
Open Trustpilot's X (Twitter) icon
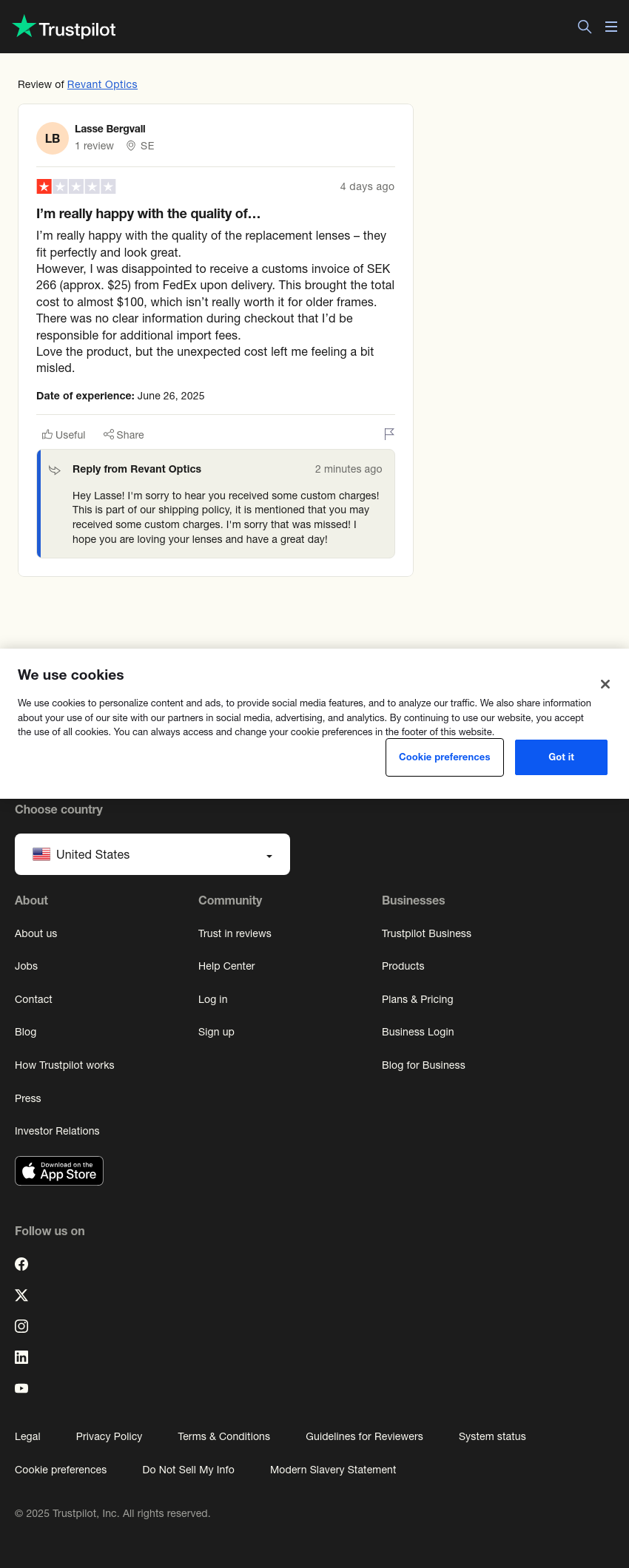point(21,1295)
